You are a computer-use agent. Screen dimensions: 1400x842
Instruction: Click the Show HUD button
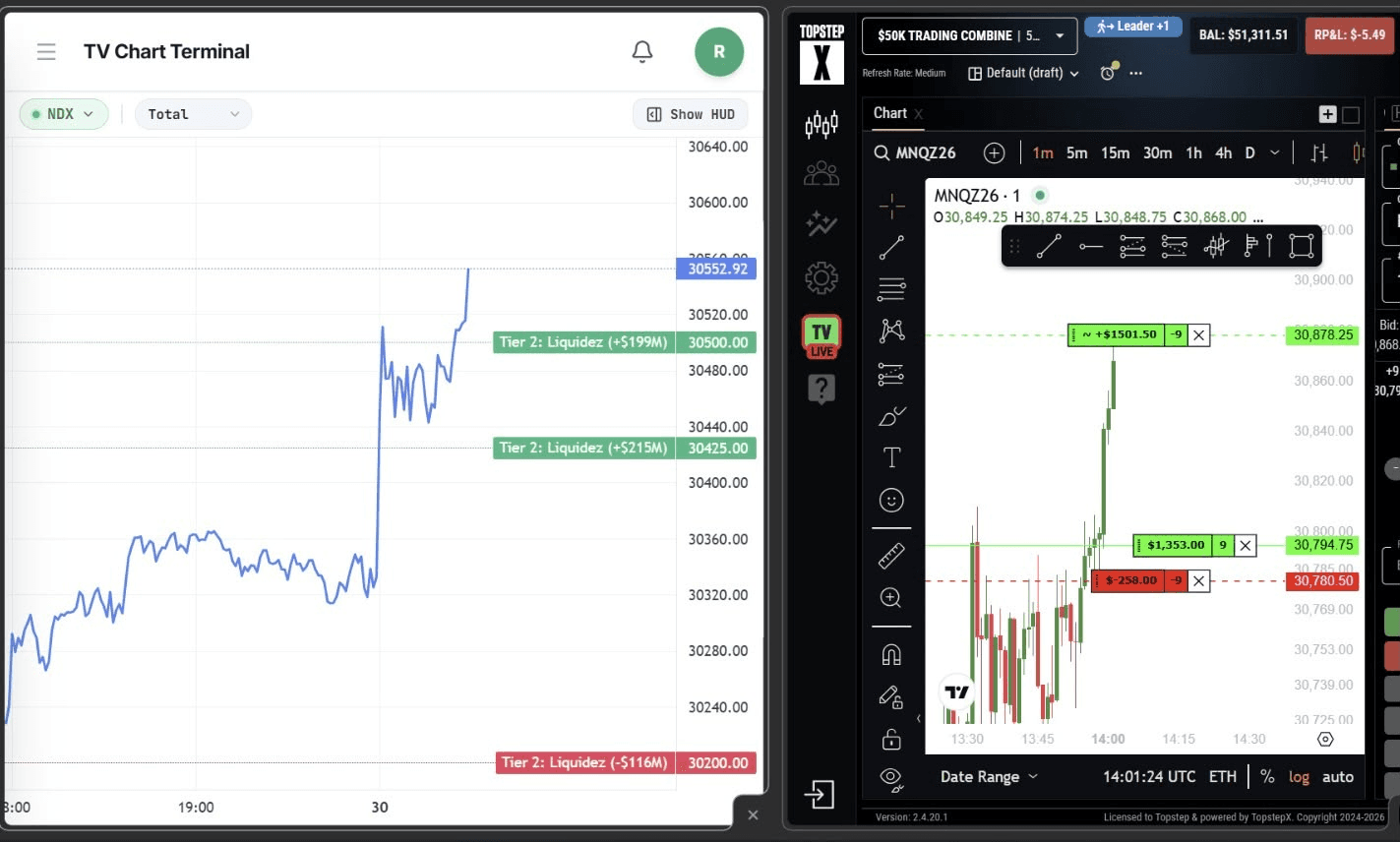pos(691,114)
